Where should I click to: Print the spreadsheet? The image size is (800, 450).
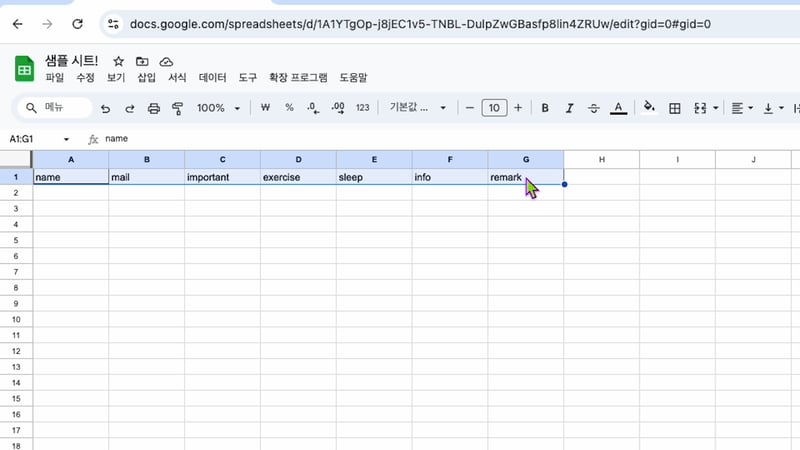(154, 108)
